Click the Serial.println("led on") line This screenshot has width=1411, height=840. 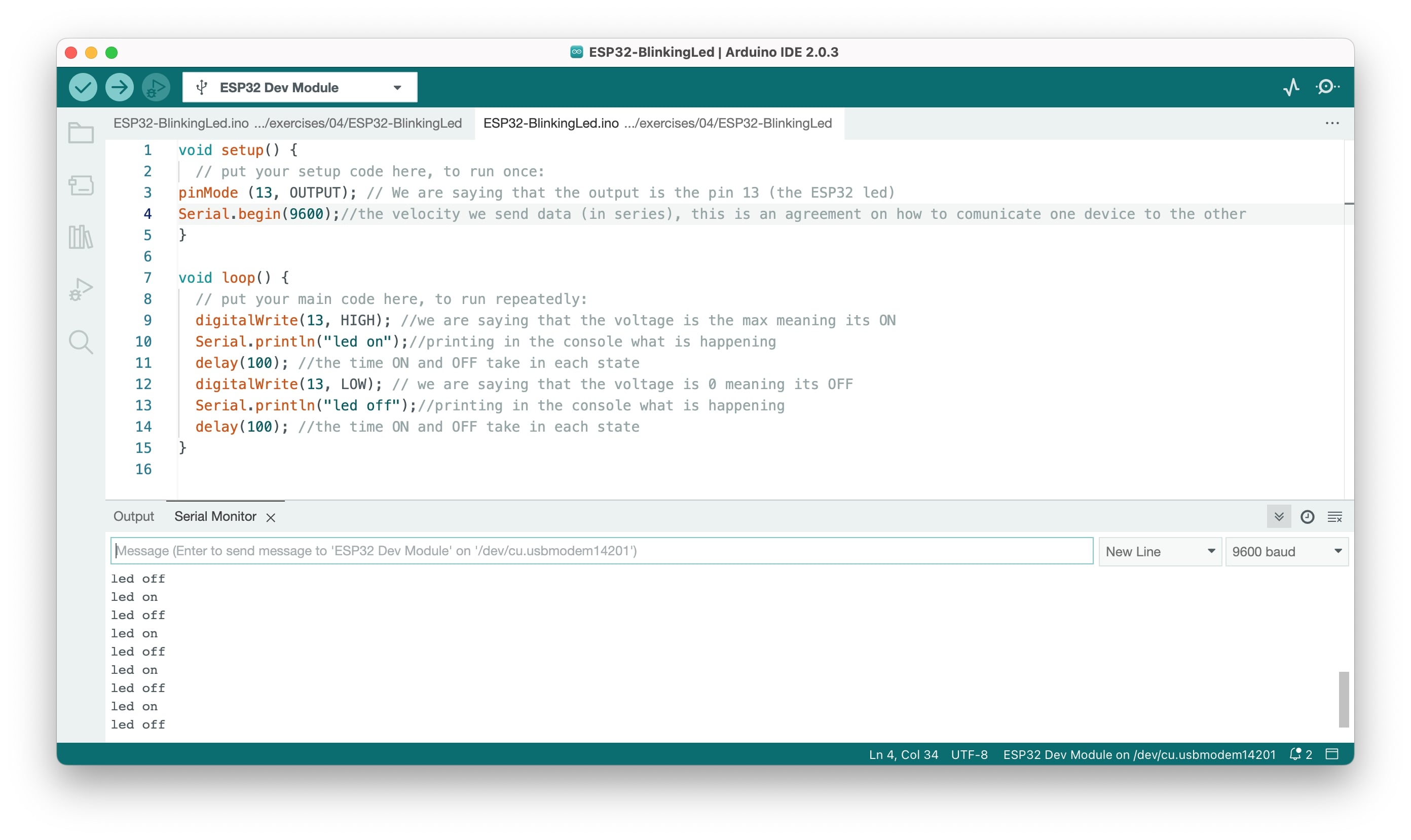click(x=486, y=342)
